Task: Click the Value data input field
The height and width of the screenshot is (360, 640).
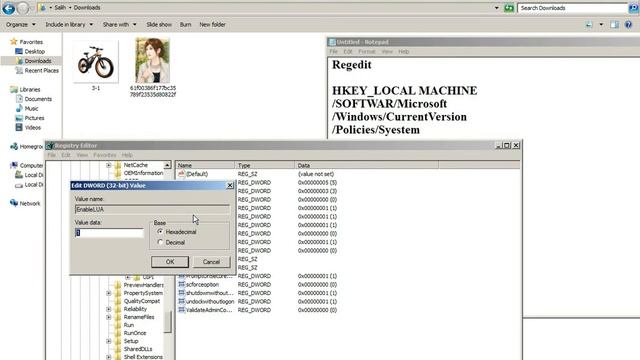Action: click(x=109, y=233)
